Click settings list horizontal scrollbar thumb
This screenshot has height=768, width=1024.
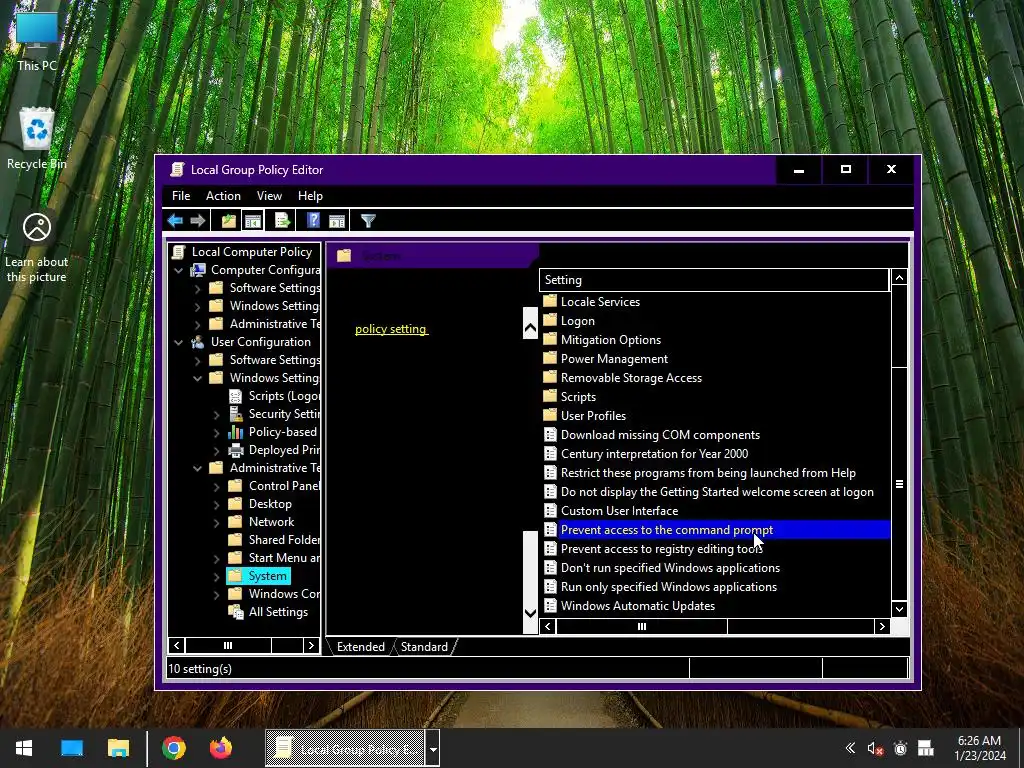pos(641,626)
